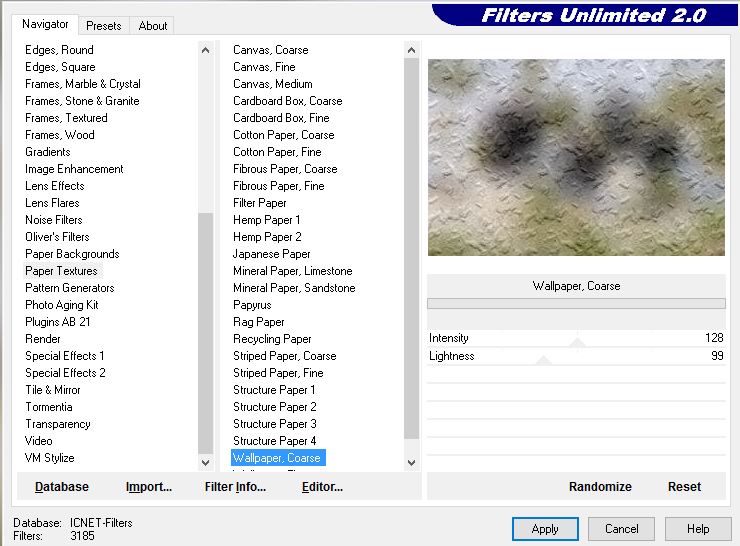Open Help for the plugin
Image resolution: width=740 pixels, height=546 pixels.
(697, 529)
